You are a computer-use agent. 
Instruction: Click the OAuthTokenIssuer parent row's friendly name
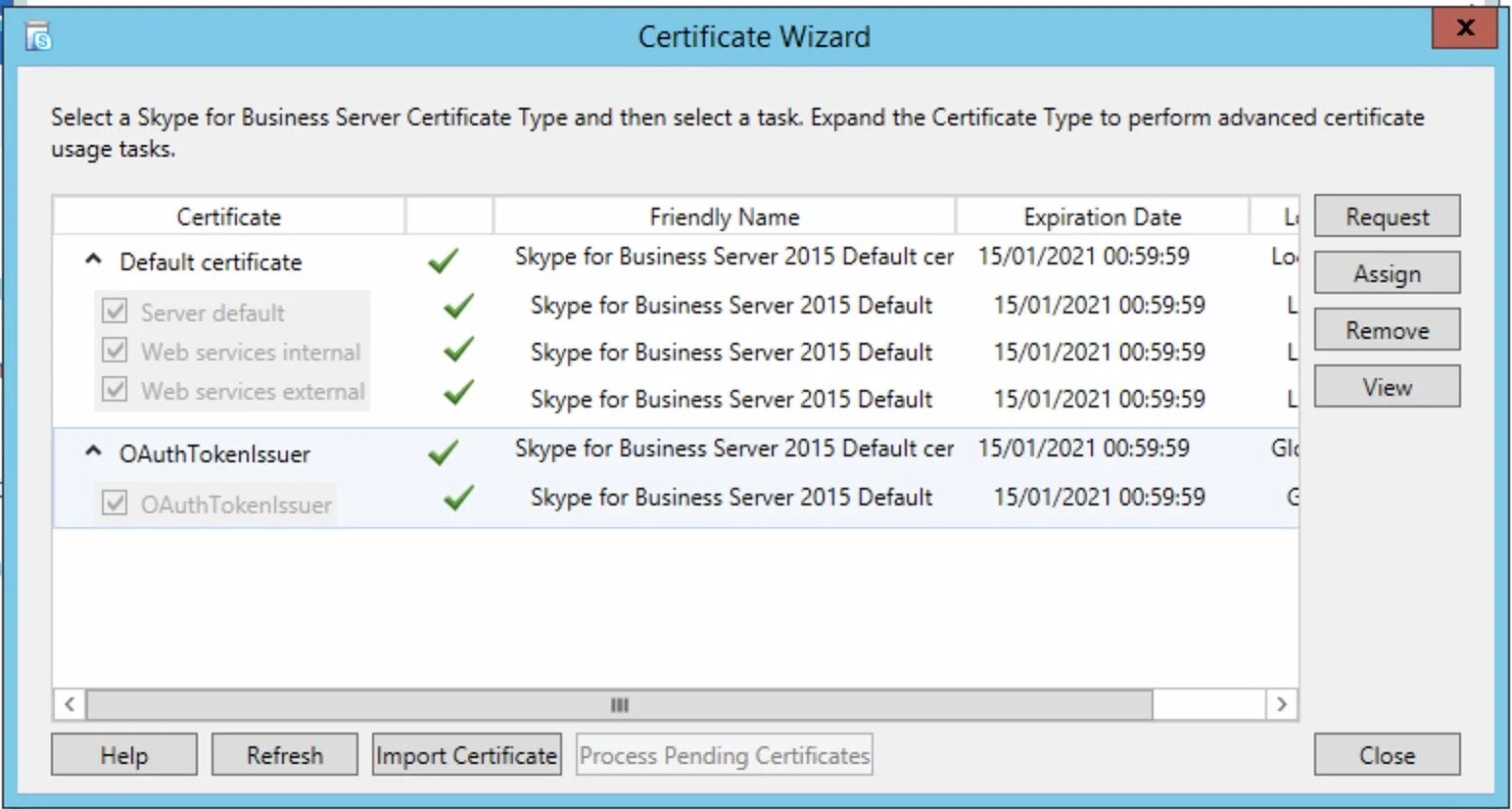coord(733,448)
